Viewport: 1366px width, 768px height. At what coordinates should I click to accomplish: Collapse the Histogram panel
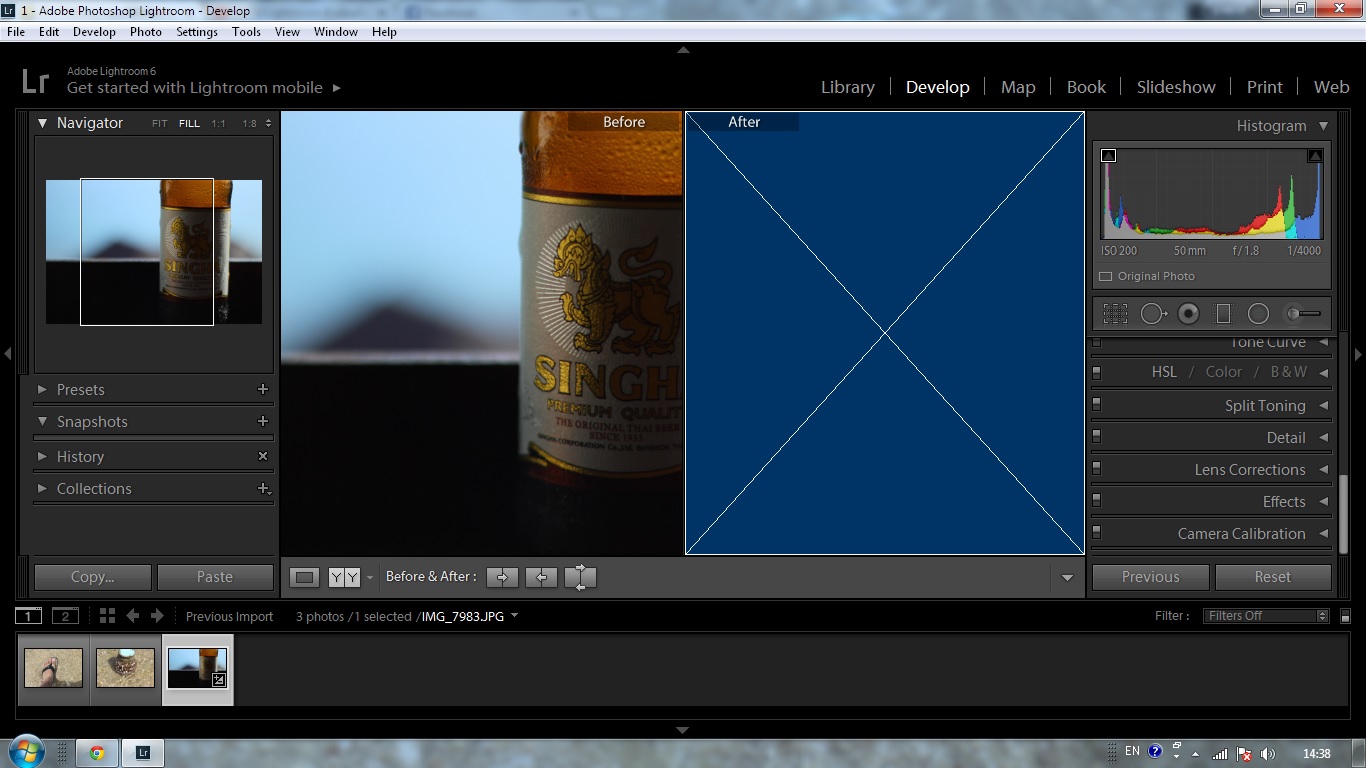(x=1323, y=126)
